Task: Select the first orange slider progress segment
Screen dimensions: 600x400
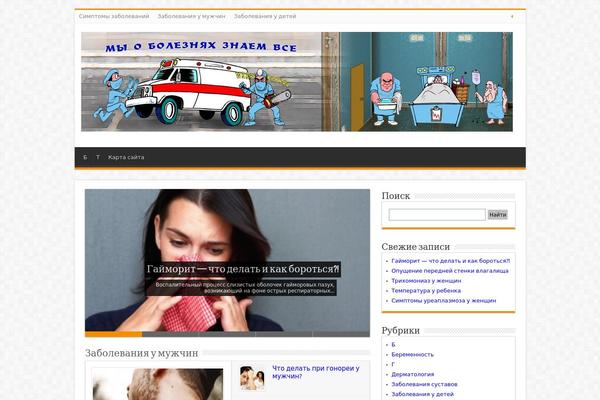Action: 113,334
